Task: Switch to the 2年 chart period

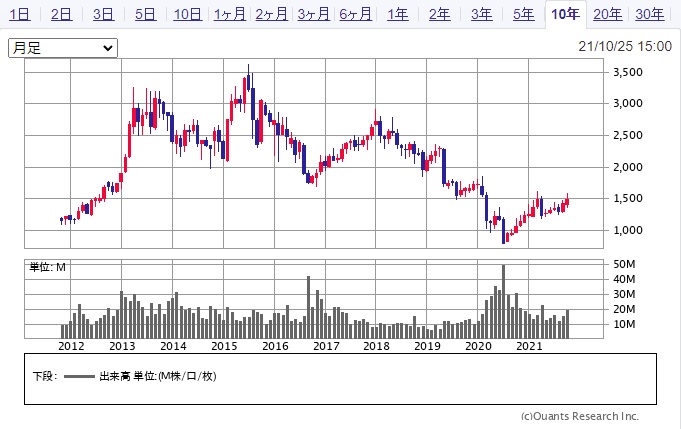Action: (x=440, y=14)
